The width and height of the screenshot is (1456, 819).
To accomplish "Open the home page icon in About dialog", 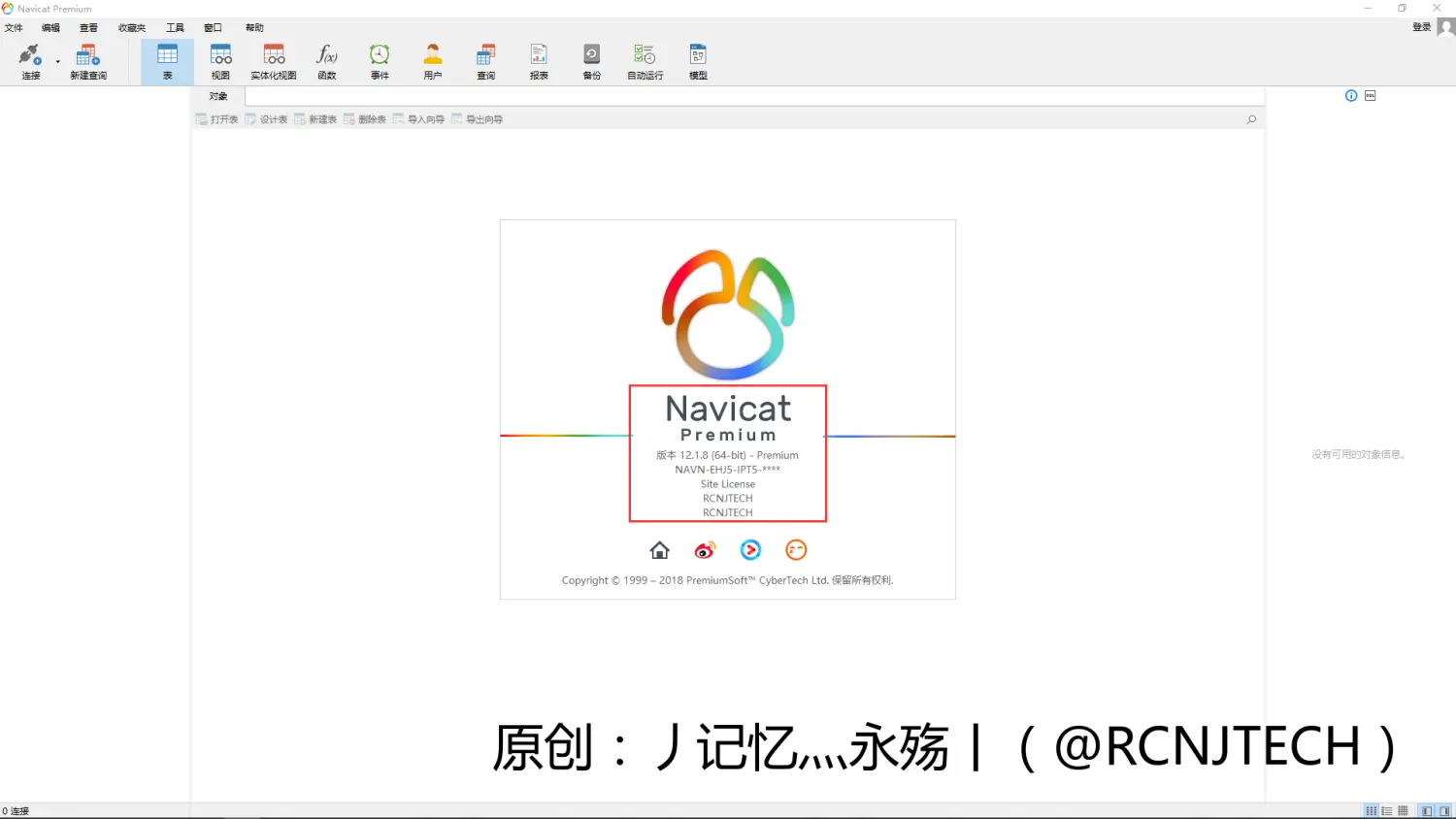I will pyautogui.click(x=660, y=550).
